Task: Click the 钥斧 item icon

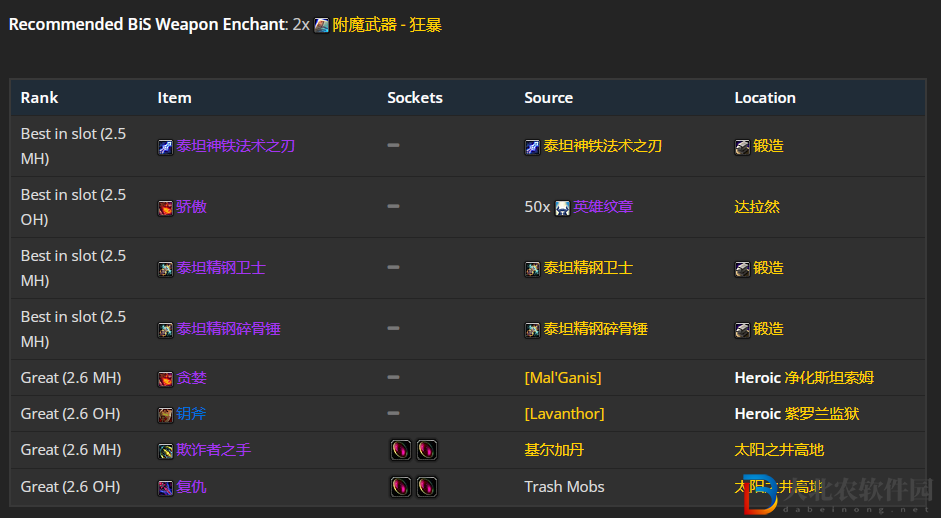Action: coord(165,415)
